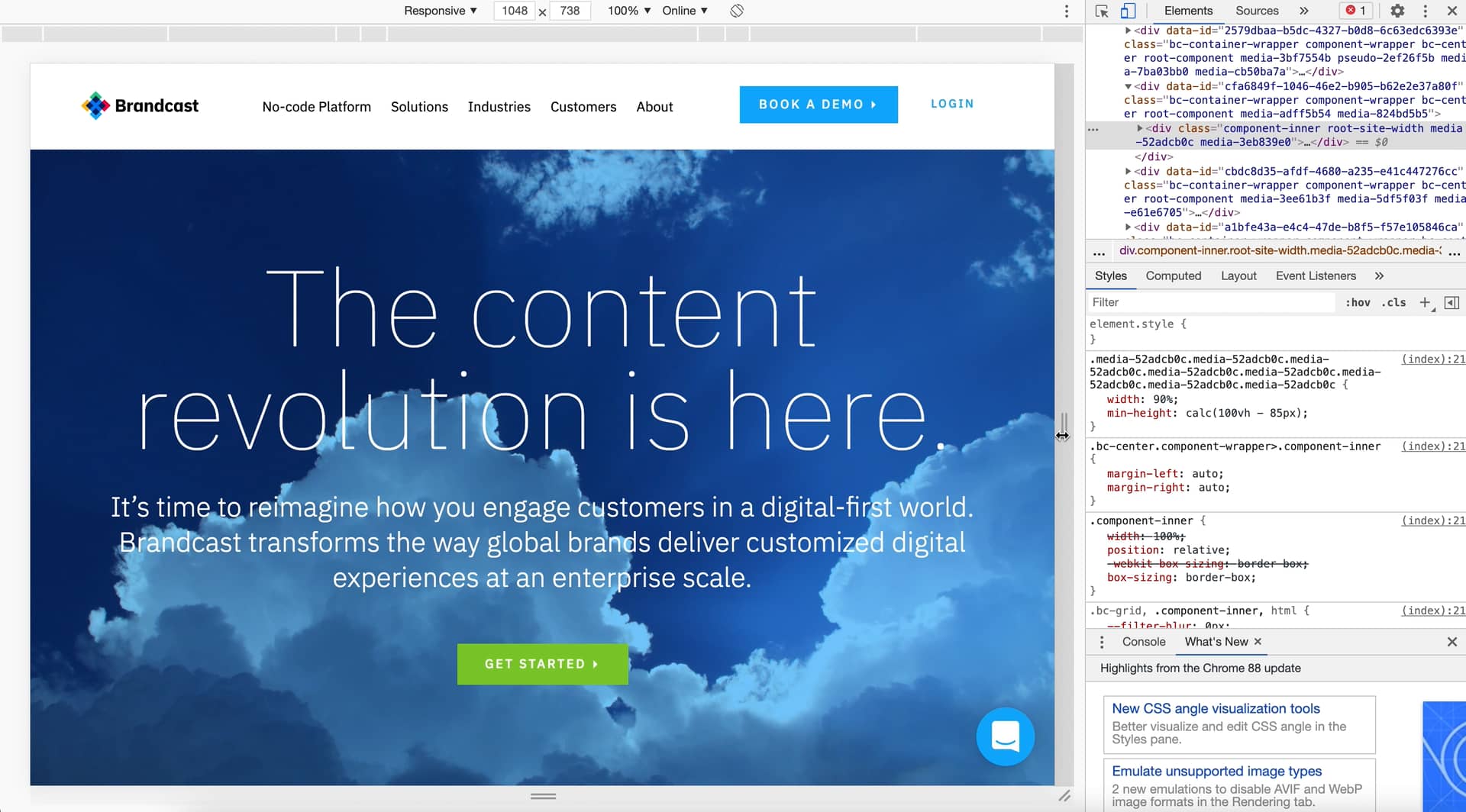Click the margin-left: auto declaration
This screenshot has width=1466, height=812.
coord(1165,474)
